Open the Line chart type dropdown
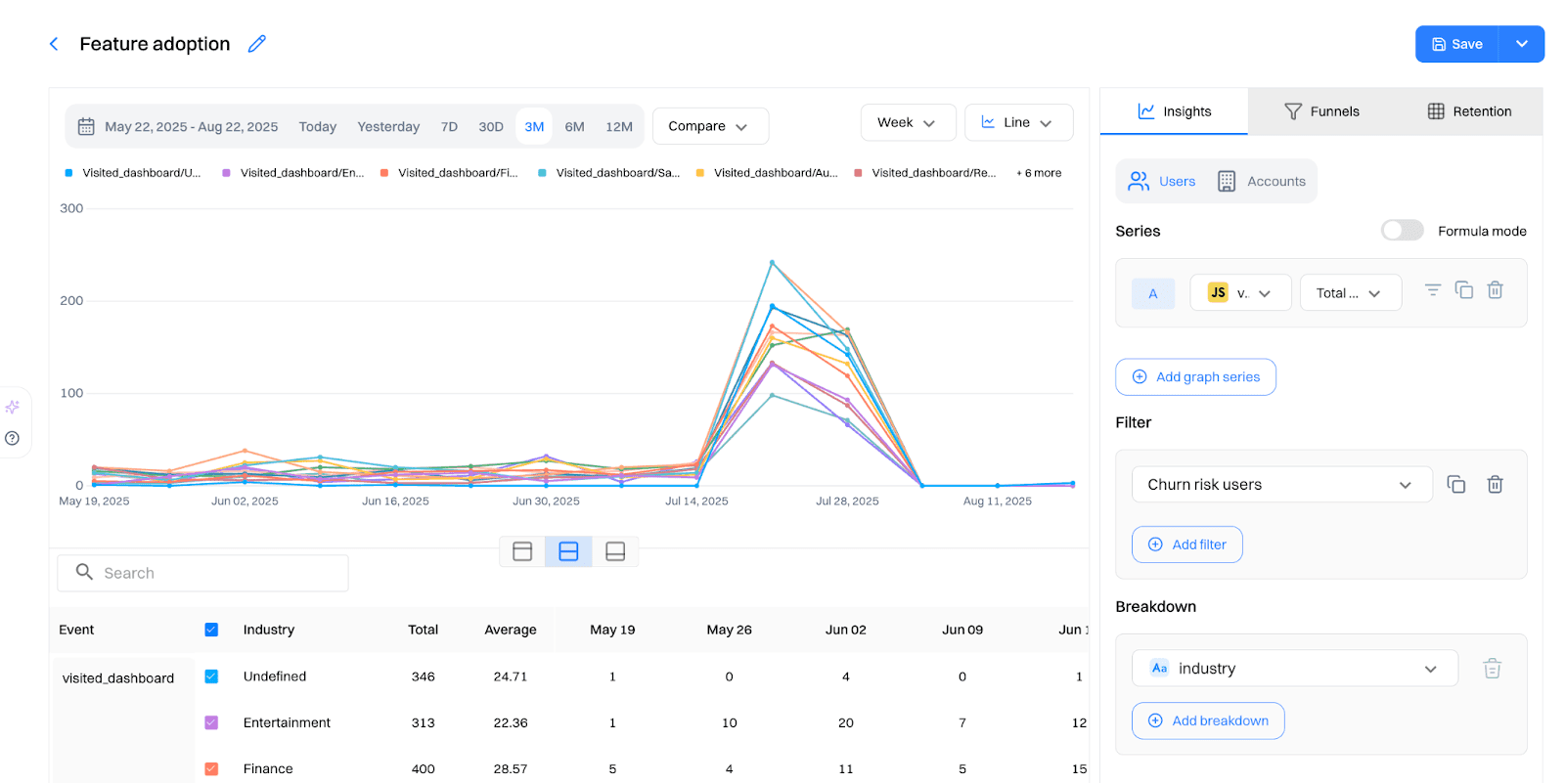1565x784 pixels. [x=1017, y=123]
